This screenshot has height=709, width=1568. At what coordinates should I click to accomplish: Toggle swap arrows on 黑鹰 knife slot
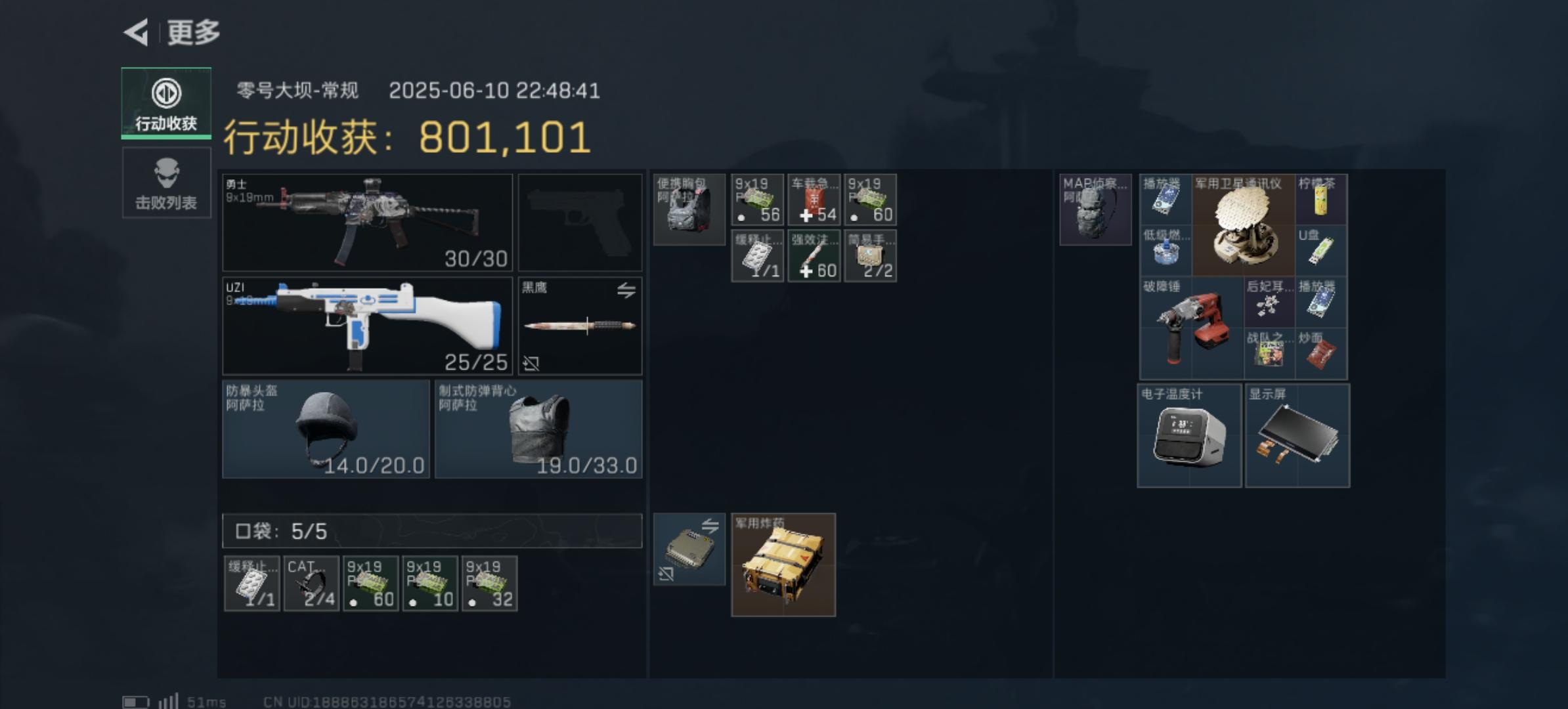pyautogui.click(x=626, y=290)
